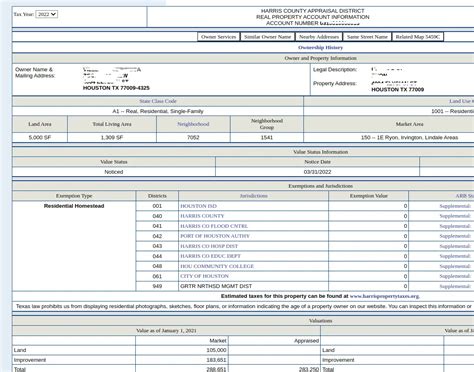Open the HARRIS COUNTY jurisdiction link
This screenshot has height=372, width=474.
pyautogui.click(x=202, y=216)
